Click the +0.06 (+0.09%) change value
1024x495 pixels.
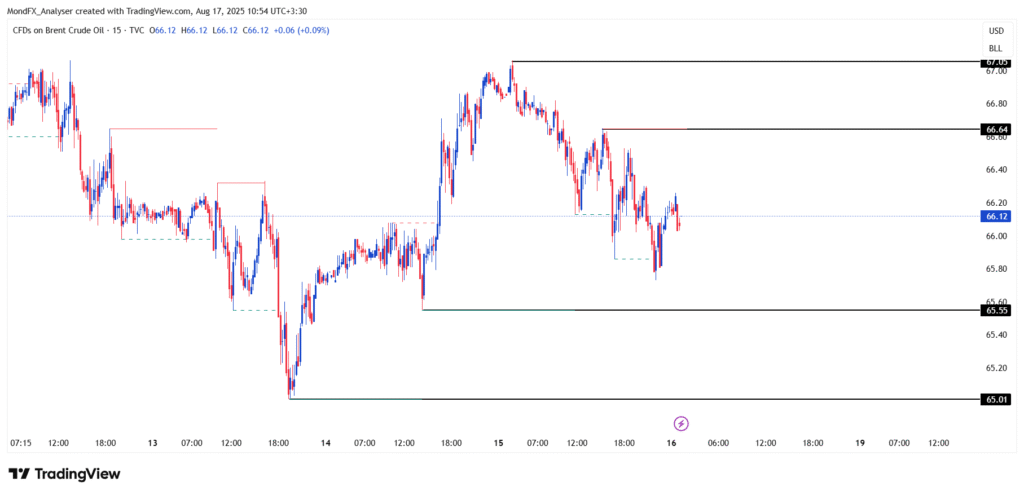coord(298,30)
